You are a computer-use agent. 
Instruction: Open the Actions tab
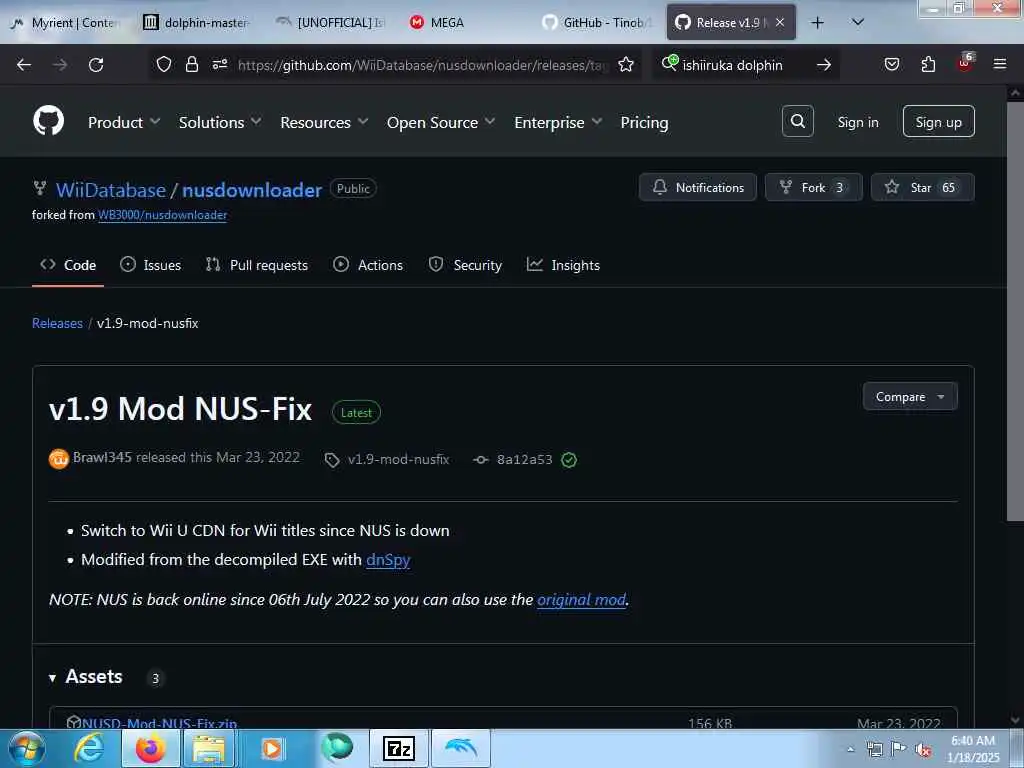(x=368, y=264)
